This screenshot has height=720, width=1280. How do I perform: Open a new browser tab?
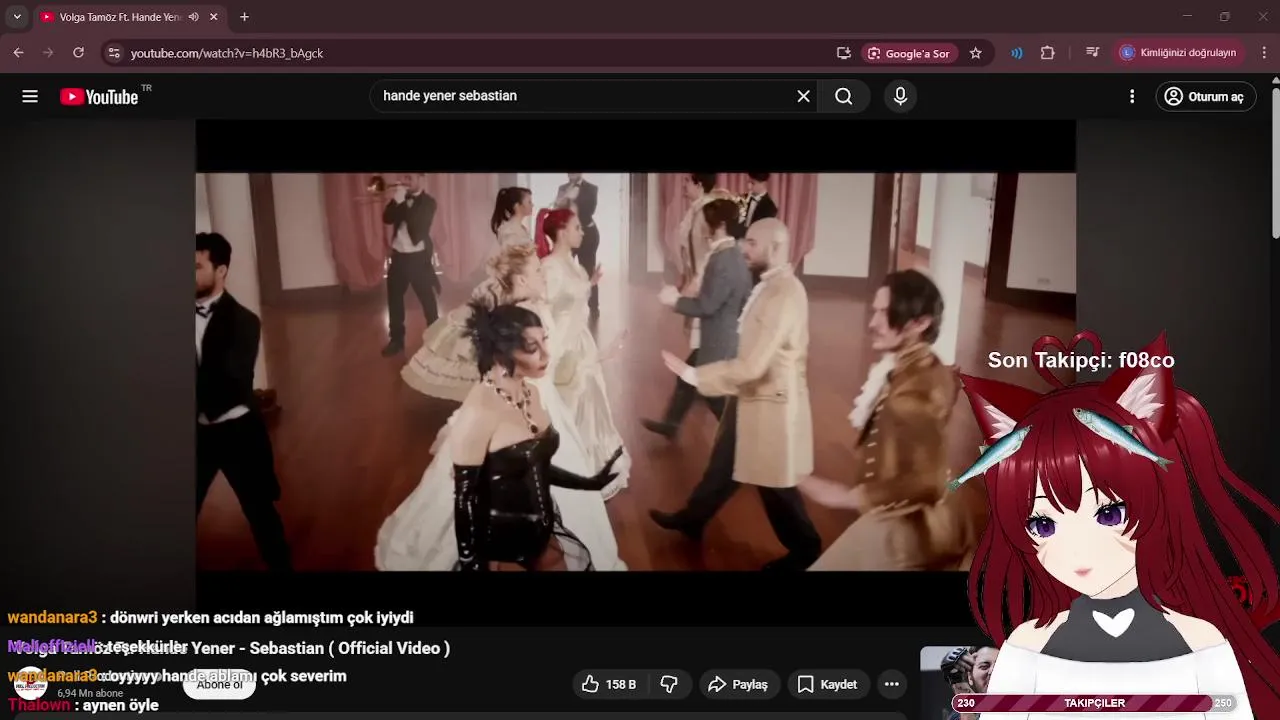click(244, 17)
